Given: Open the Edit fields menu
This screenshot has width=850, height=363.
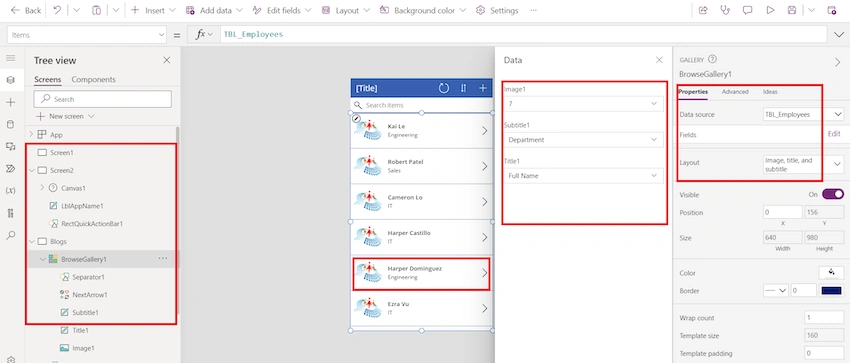Looking at the screenshot, I should click(282, 10).
